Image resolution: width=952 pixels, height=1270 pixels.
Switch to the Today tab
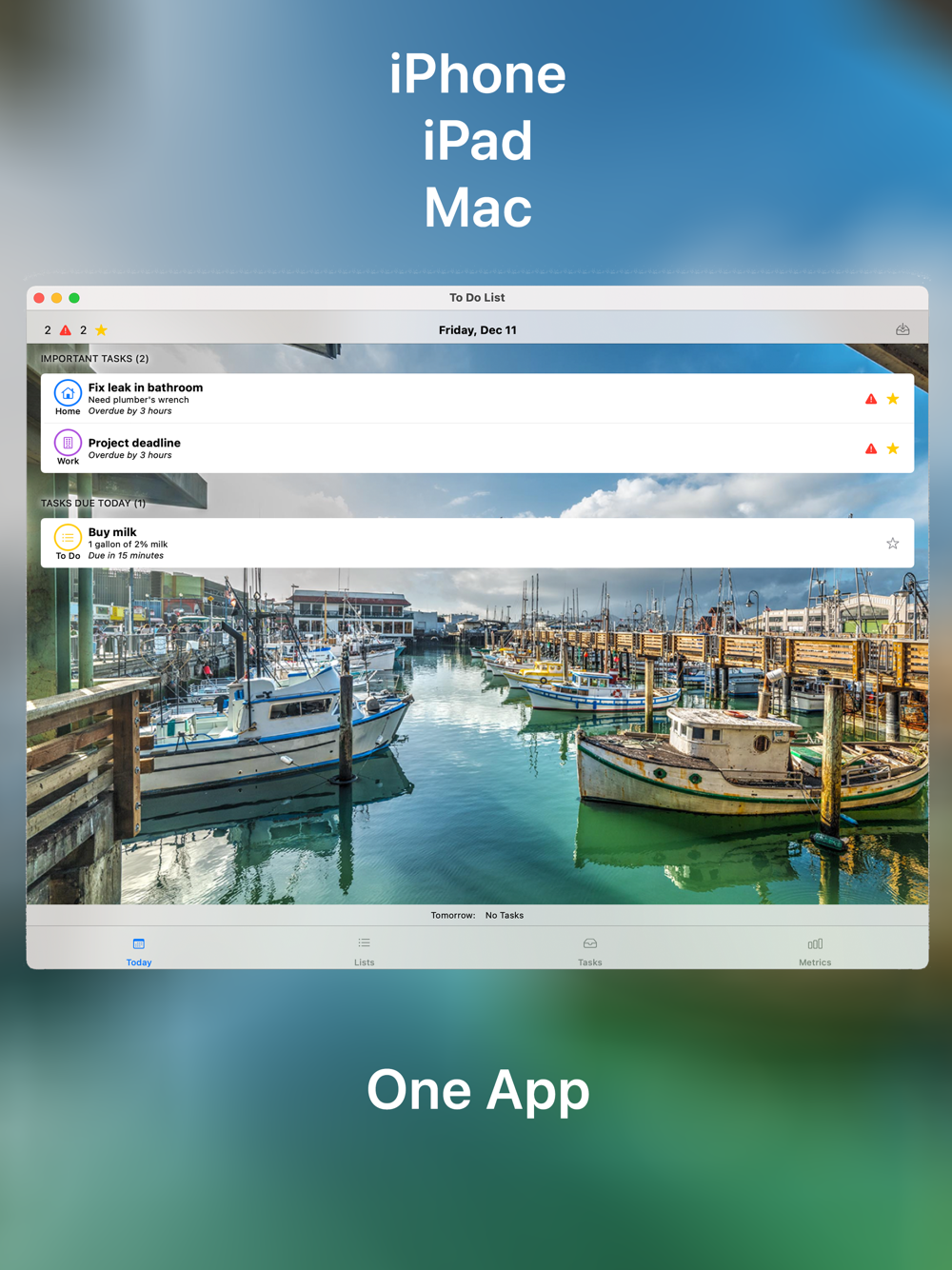(139, 950)
